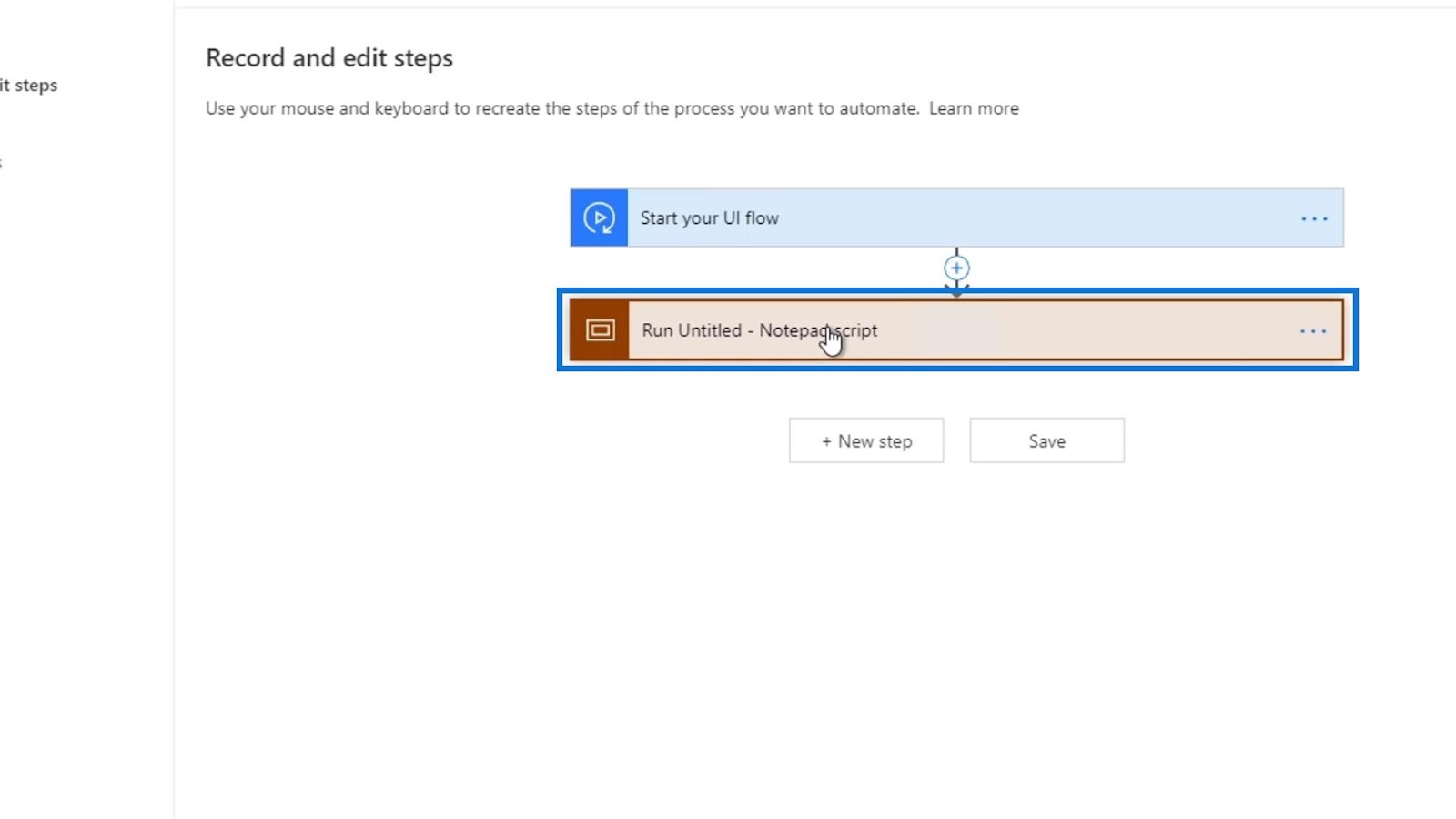Open the Run Untitled - Notepad script ellipsis menu
Image resolution: width=1456 pixels, height=819 pixels.
pyautogui.click(x=1313, y=331)
